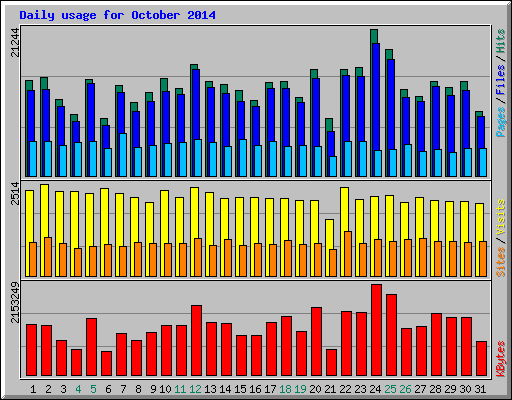Click the Visits legend label
The width and height of the screenshot is (512, 400).
coord(501,217)
